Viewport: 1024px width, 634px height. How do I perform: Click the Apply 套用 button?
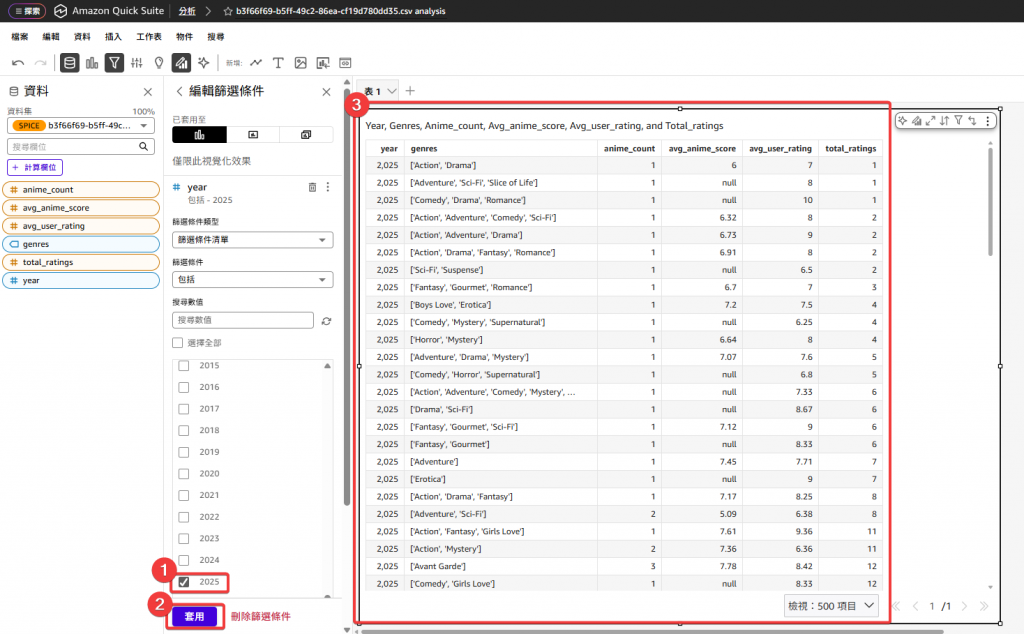tap(195, 616)
